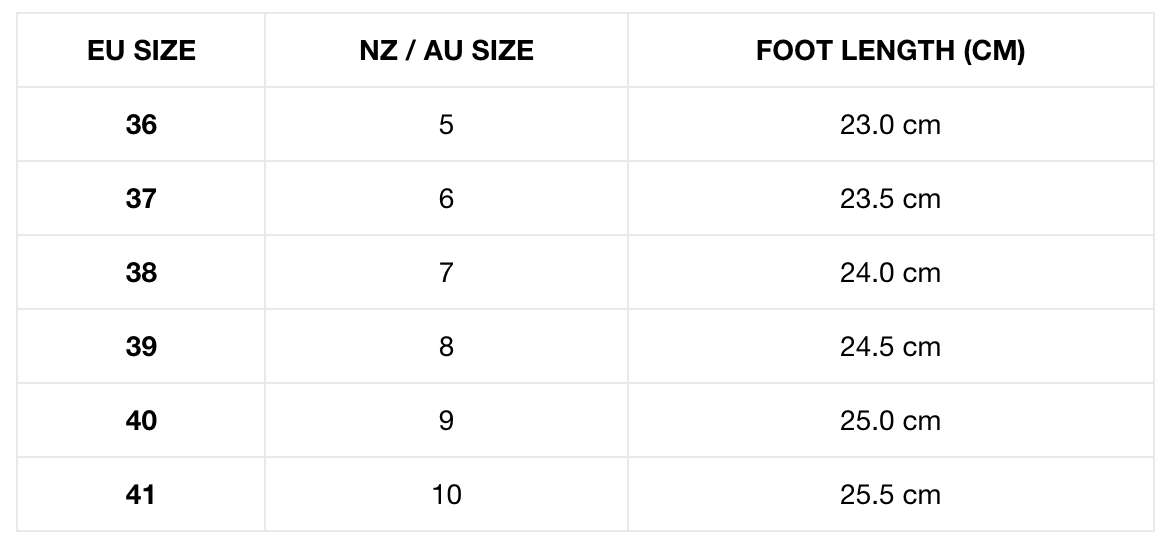Screen dimensions: 1176x554
Task: Pick the 25.5 cm foot length cell
Action: tap(890, 495)
